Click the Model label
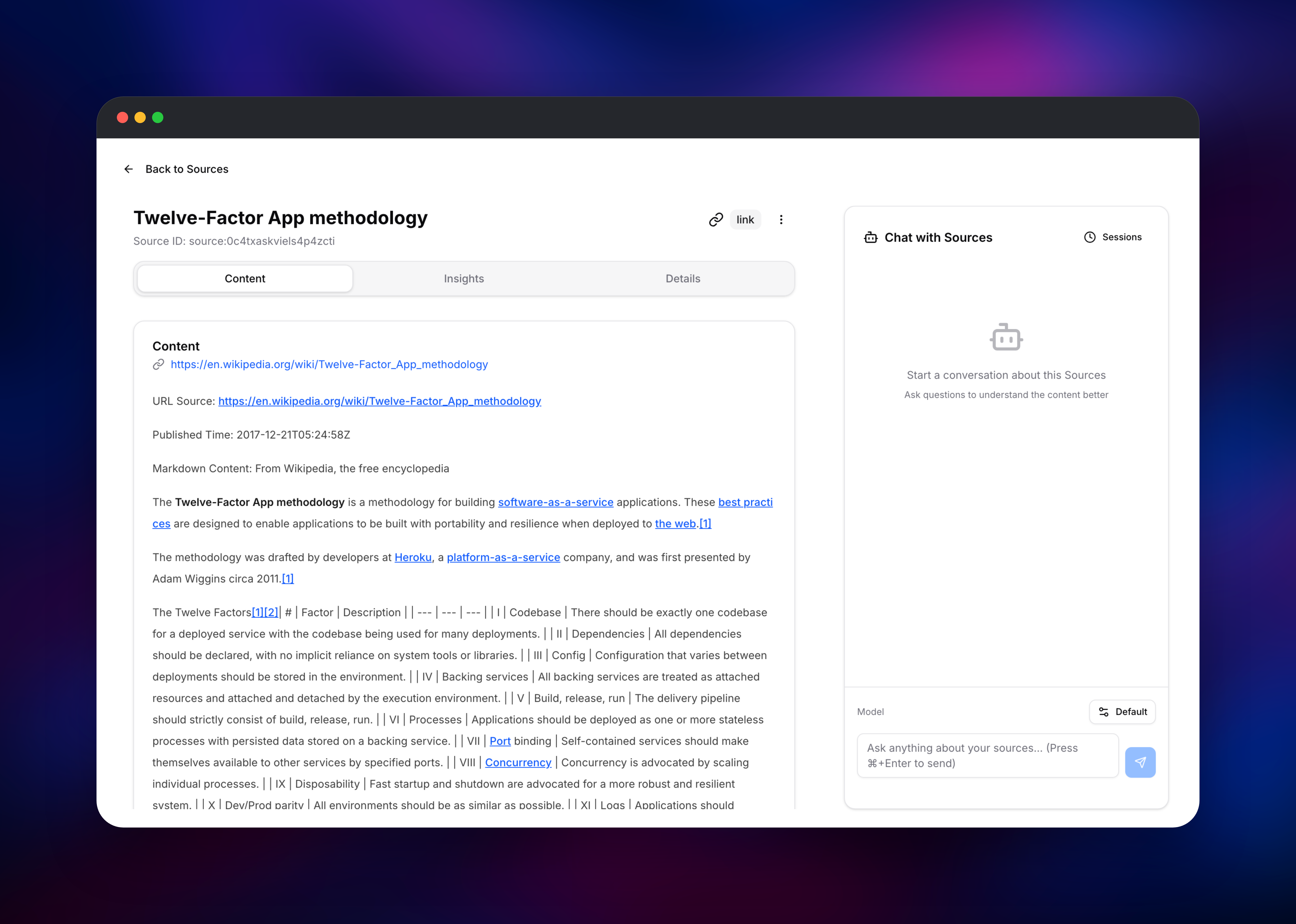The height and width of the screenshot is (924, 1296). pos(870,712)
